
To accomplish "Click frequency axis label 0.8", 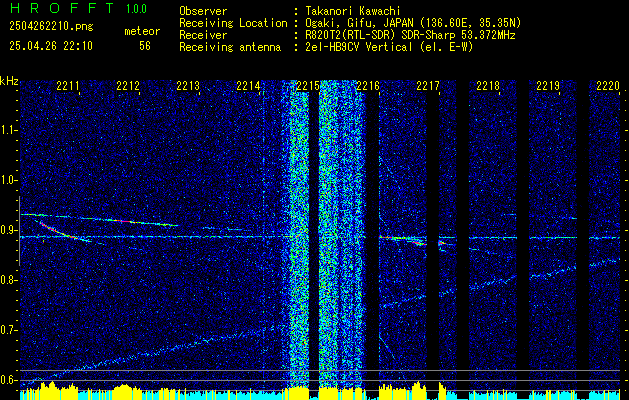I will click(7, 280).
